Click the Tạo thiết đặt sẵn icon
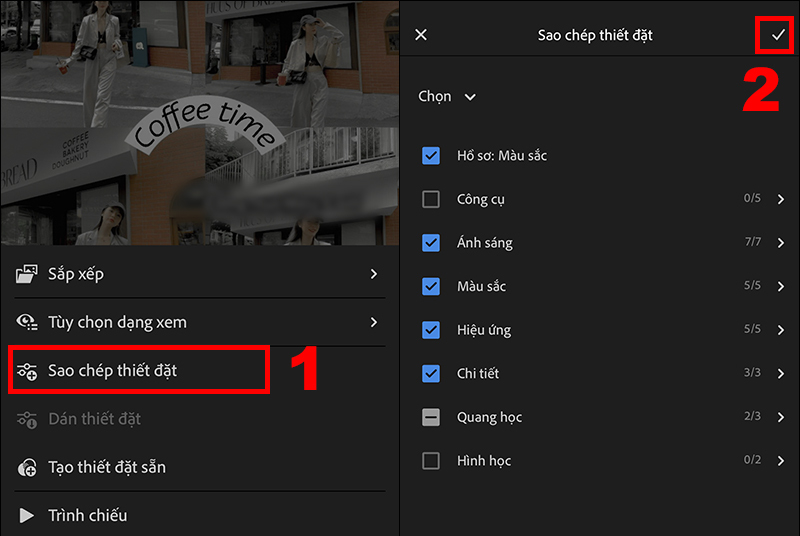 27,467
